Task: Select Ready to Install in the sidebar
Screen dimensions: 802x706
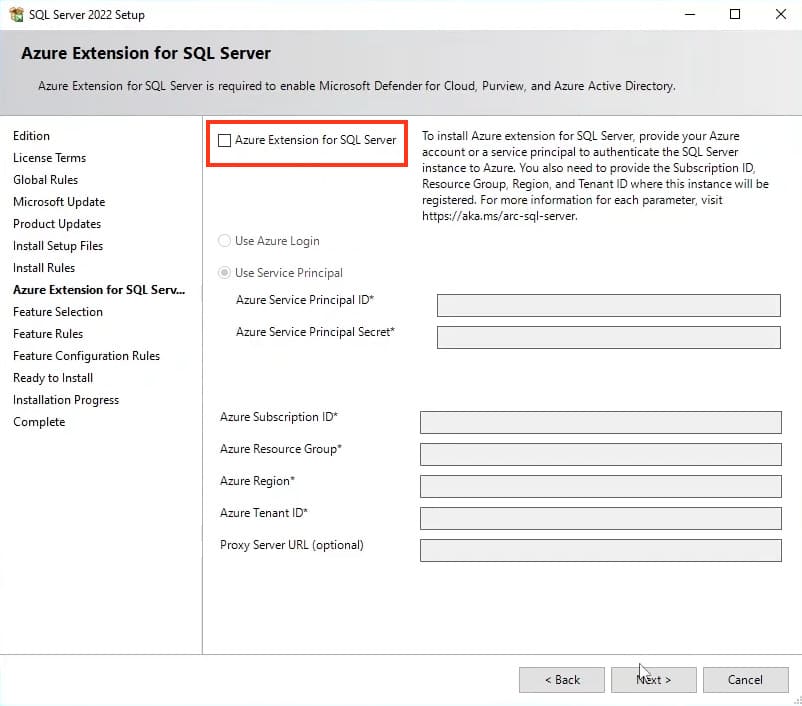Action: 53,378
